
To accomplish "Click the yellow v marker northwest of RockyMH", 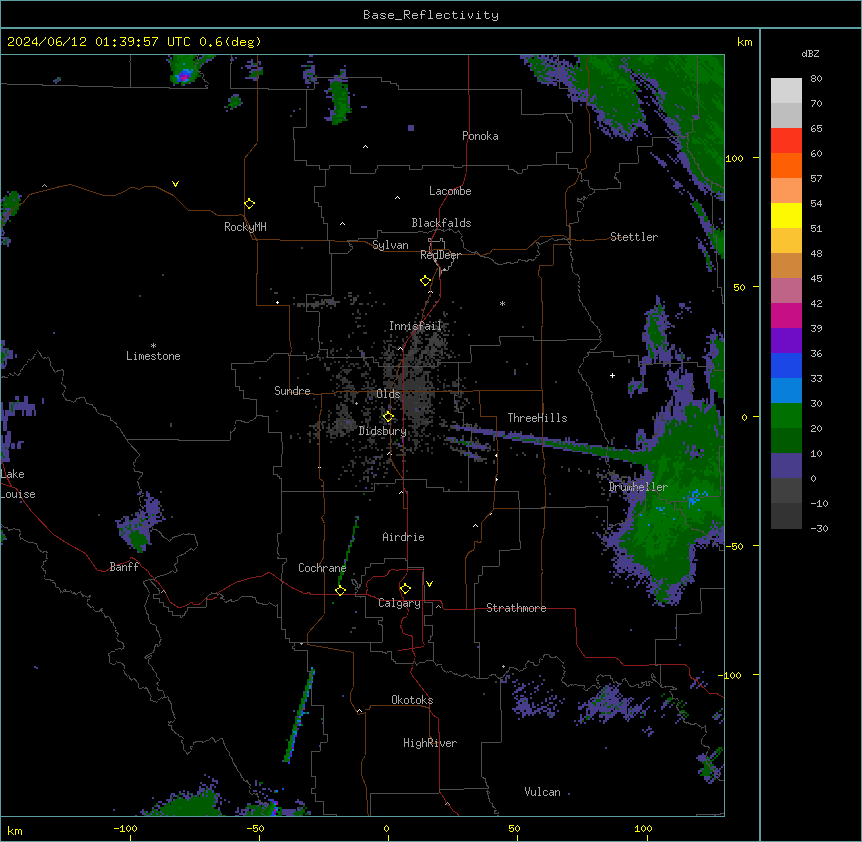I will coord(175,184).
